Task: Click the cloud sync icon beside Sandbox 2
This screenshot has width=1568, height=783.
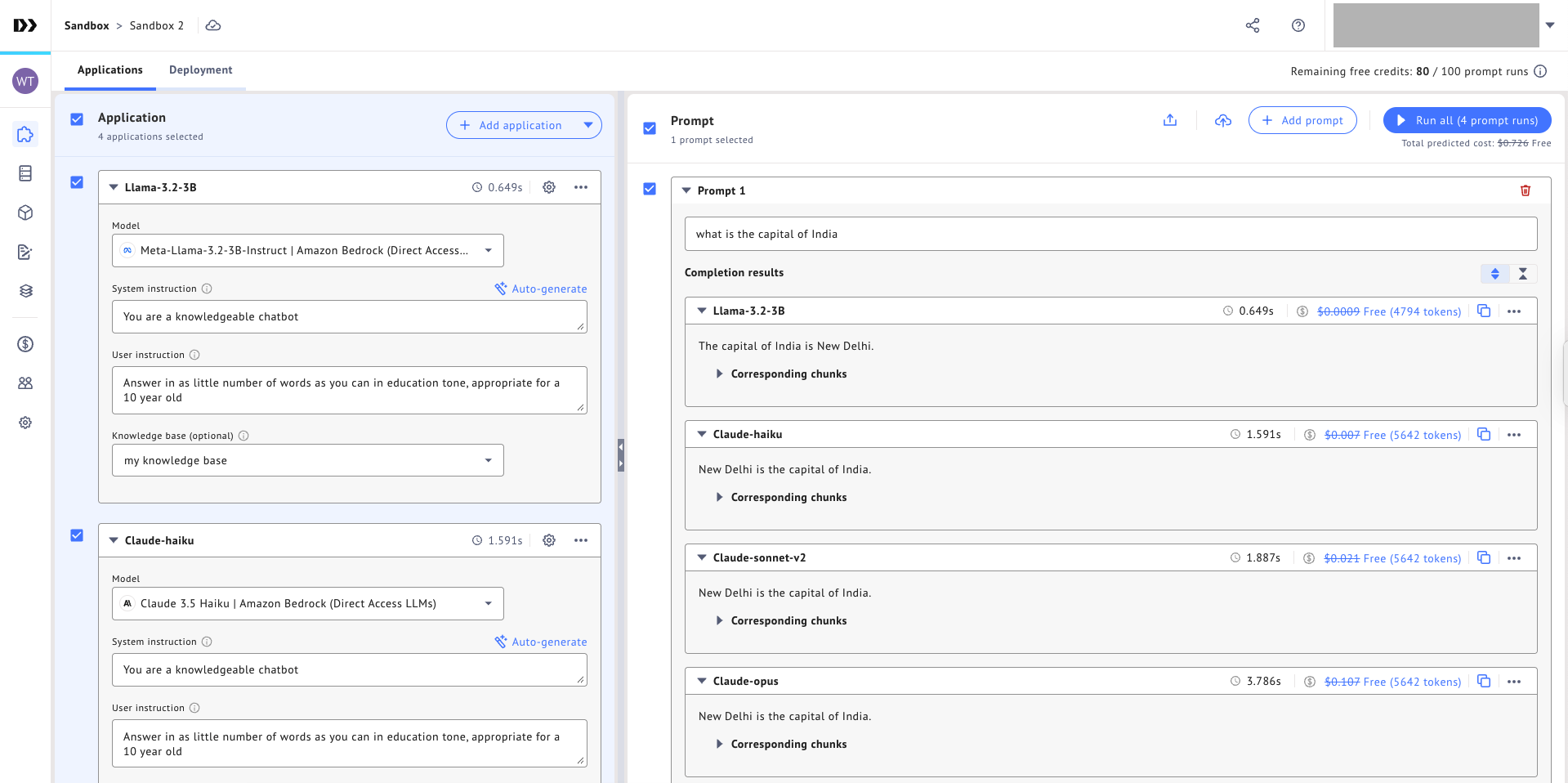Action: click(x=213, y=25)
